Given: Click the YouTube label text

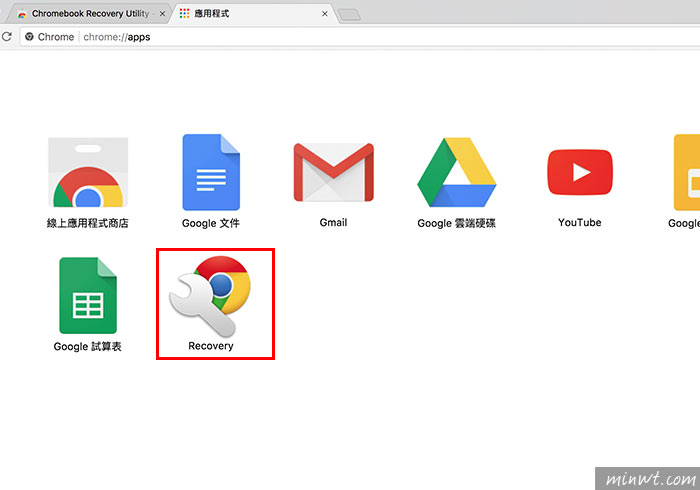Looking at the screenshot, I should click(x=579, y=222).
